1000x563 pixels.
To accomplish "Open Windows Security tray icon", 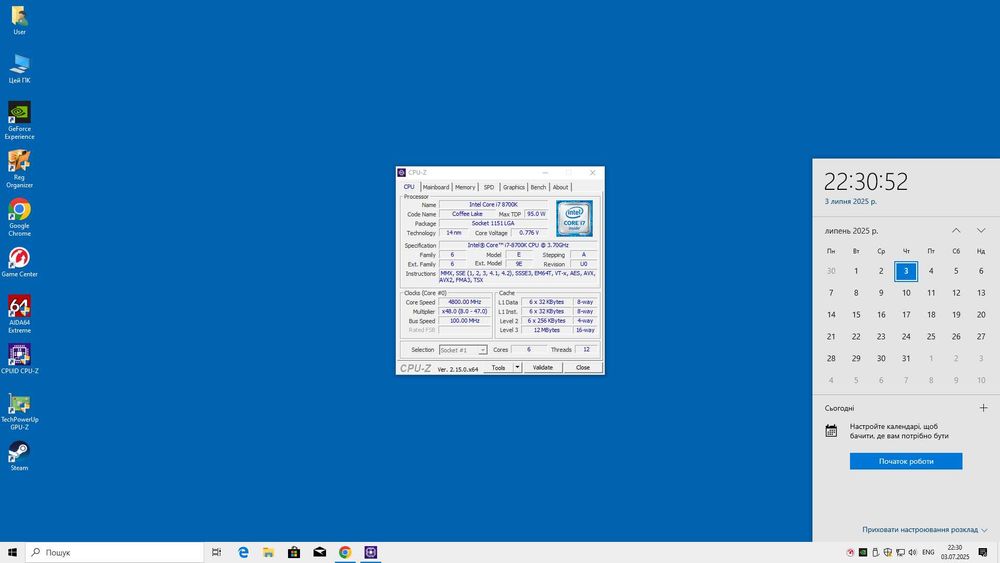I will click(888, 552).
